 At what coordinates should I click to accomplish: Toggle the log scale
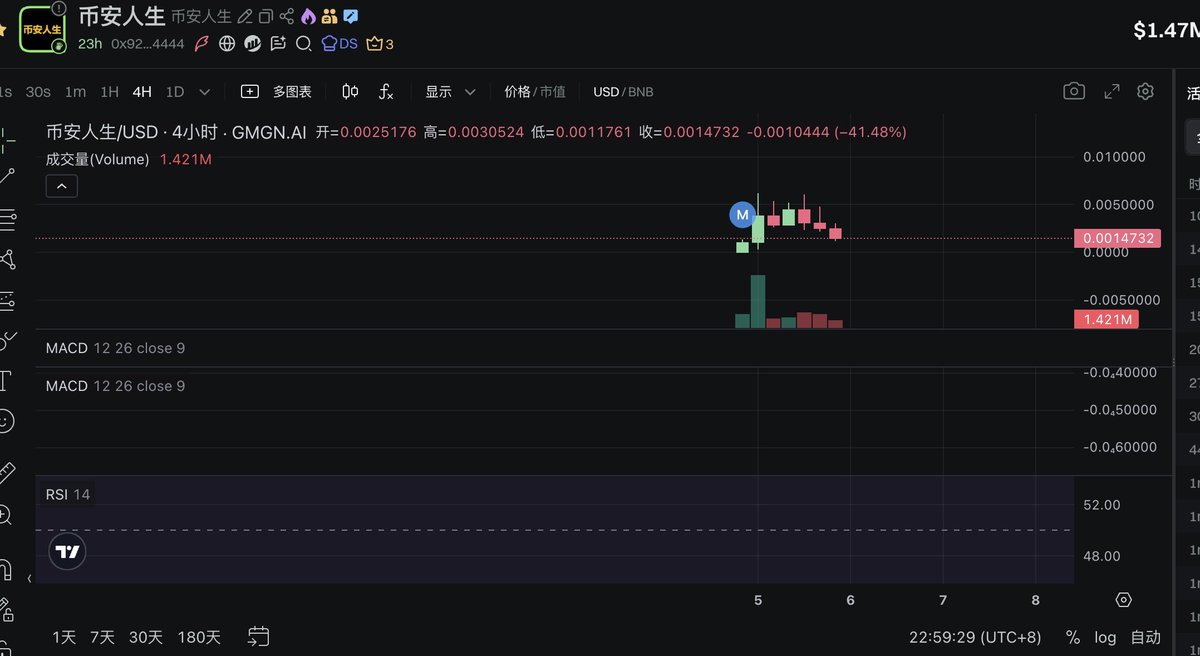coord(1105,637)
